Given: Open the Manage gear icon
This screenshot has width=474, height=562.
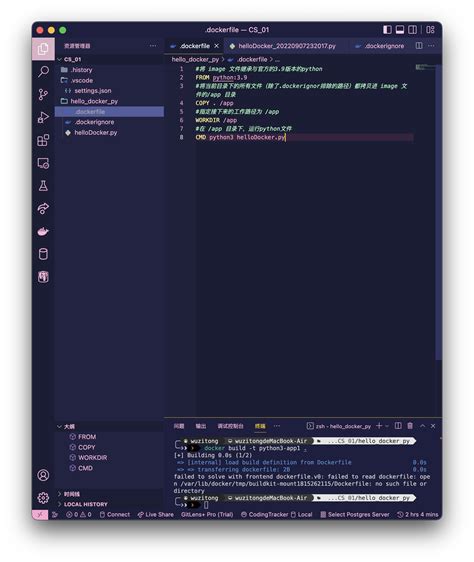Looking at the screenshot, I should [x=43, y=498].
